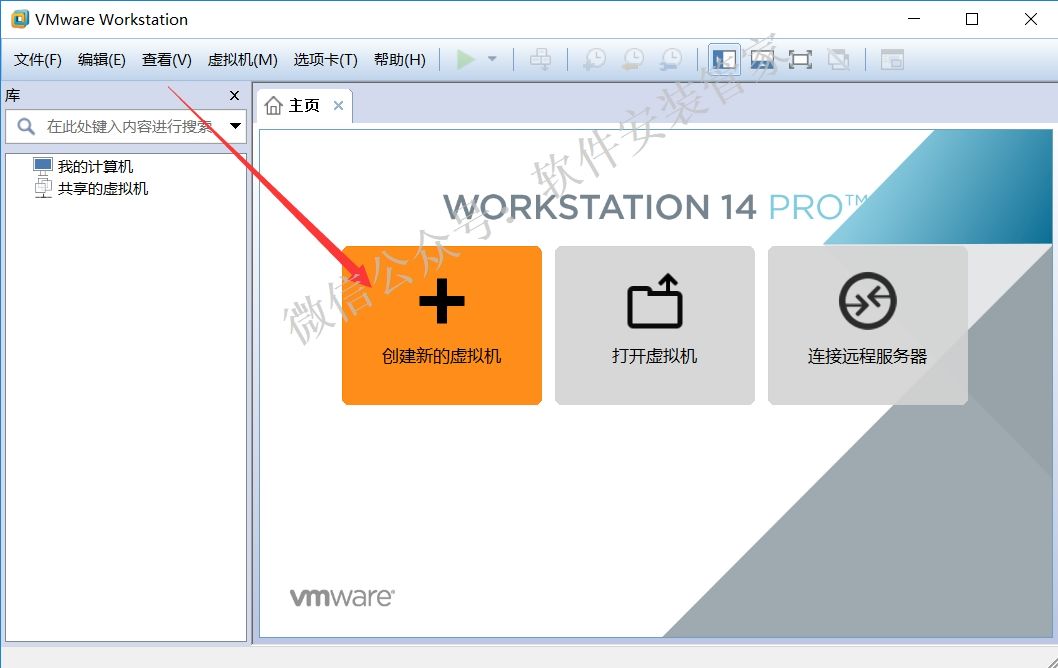Click the Unity mode toolbar icon

click(x=839, y=59)
